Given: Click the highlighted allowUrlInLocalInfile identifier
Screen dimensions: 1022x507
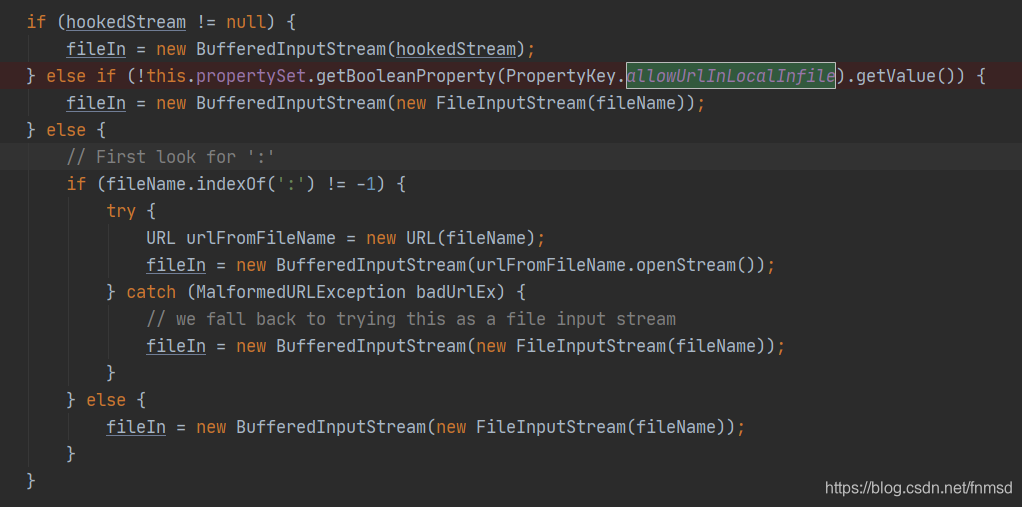Looking at the screenshot, I should (731, 76).
